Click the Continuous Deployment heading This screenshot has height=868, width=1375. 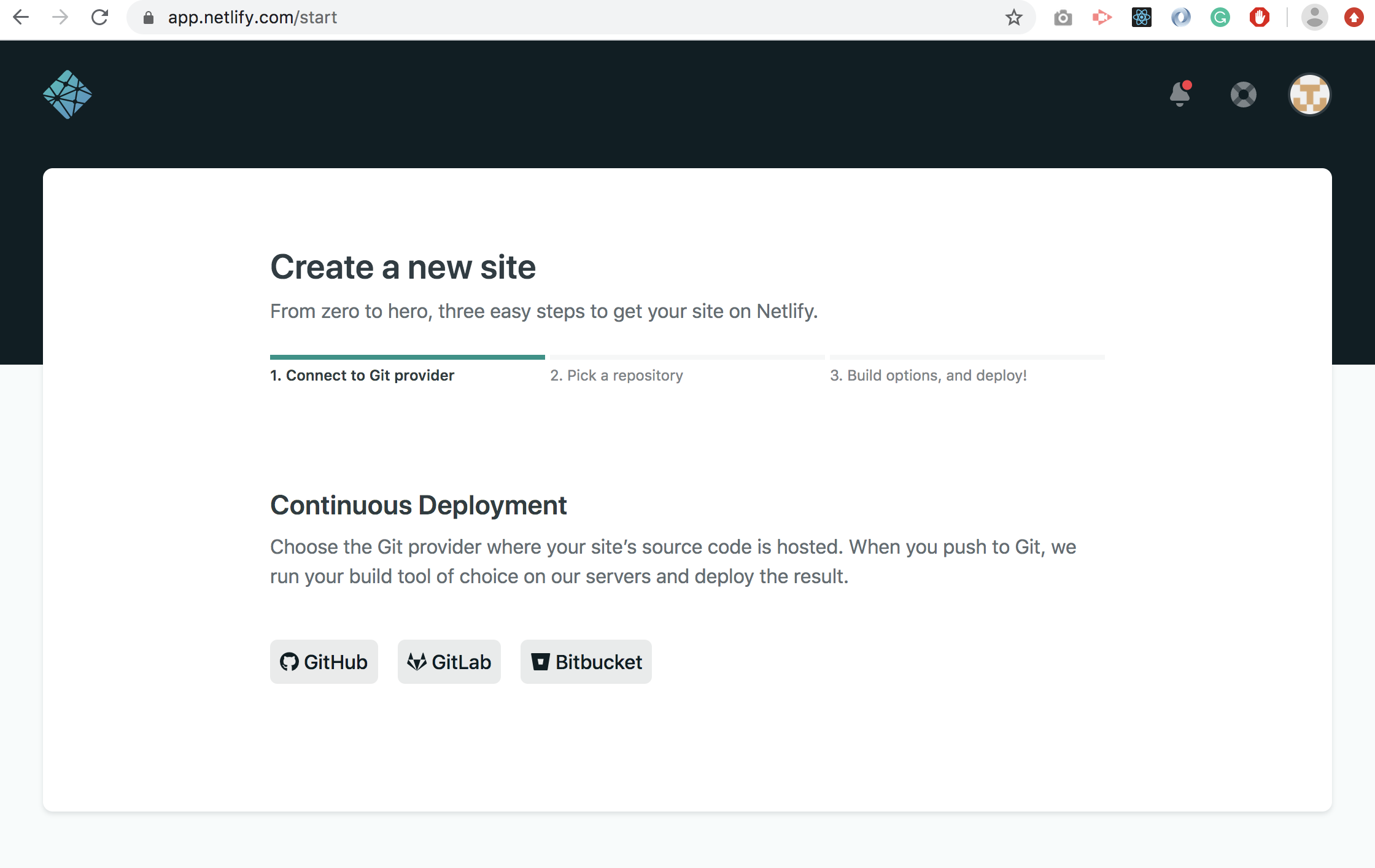tap(419, 505)
